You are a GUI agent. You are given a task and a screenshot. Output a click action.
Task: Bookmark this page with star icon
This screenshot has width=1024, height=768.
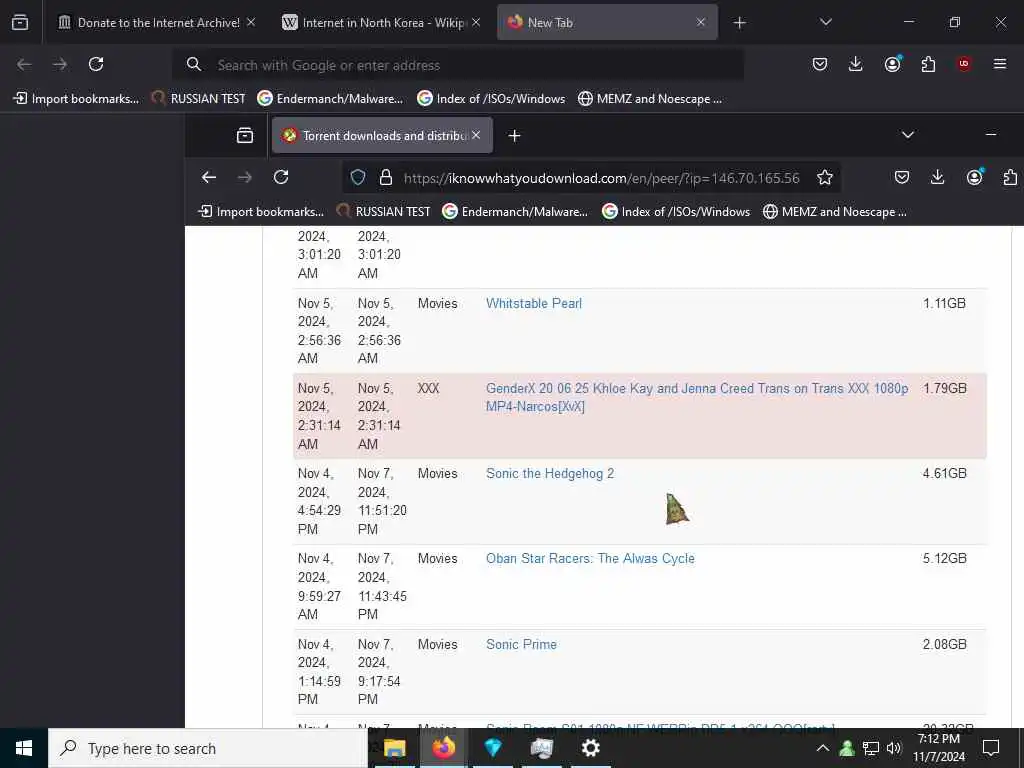[825, 177]
